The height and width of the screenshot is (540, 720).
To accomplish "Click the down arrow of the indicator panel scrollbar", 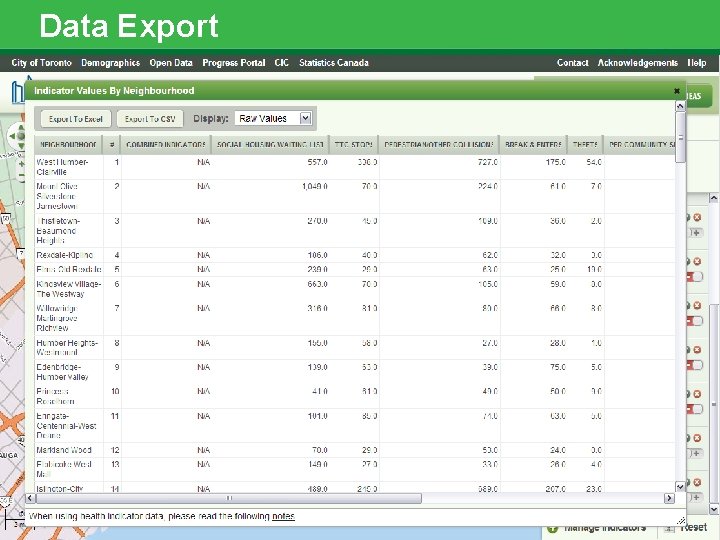I will click(x=714, y=509).
